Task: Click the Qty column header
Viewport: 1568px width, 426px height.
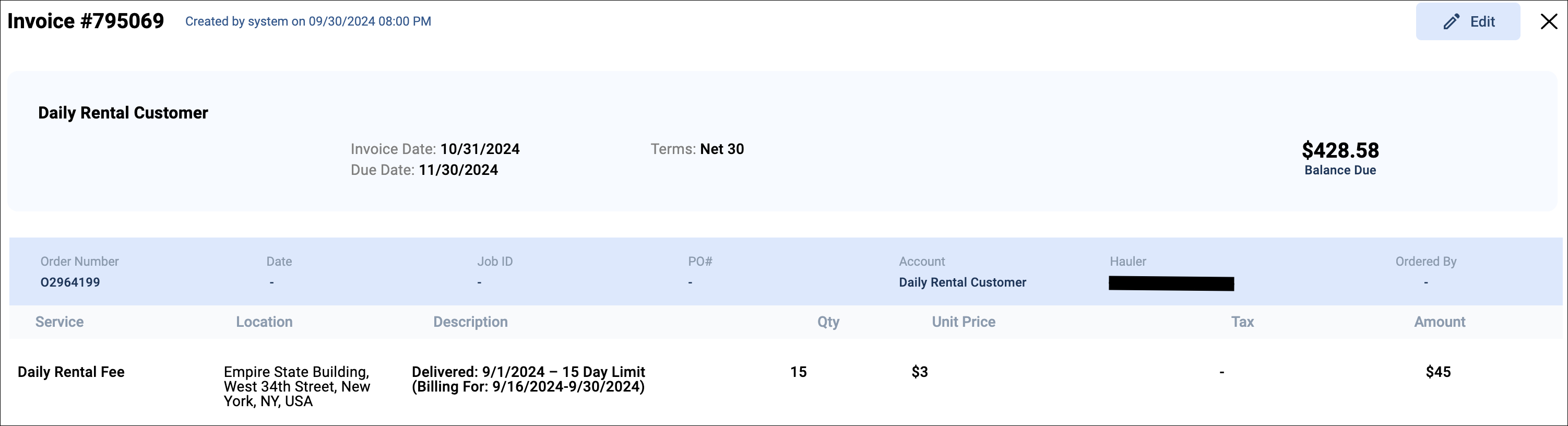Action: (x=828, y=323)
